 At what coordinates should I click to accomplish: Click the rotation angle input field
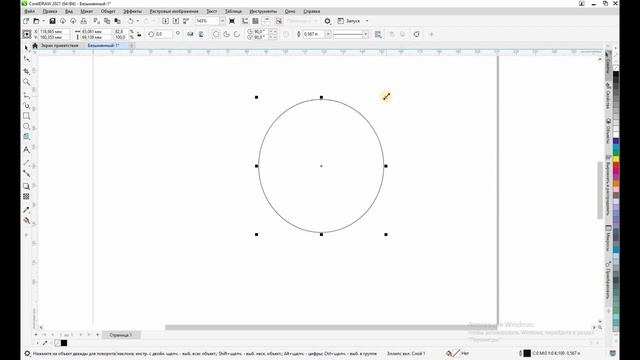[164, 34]
